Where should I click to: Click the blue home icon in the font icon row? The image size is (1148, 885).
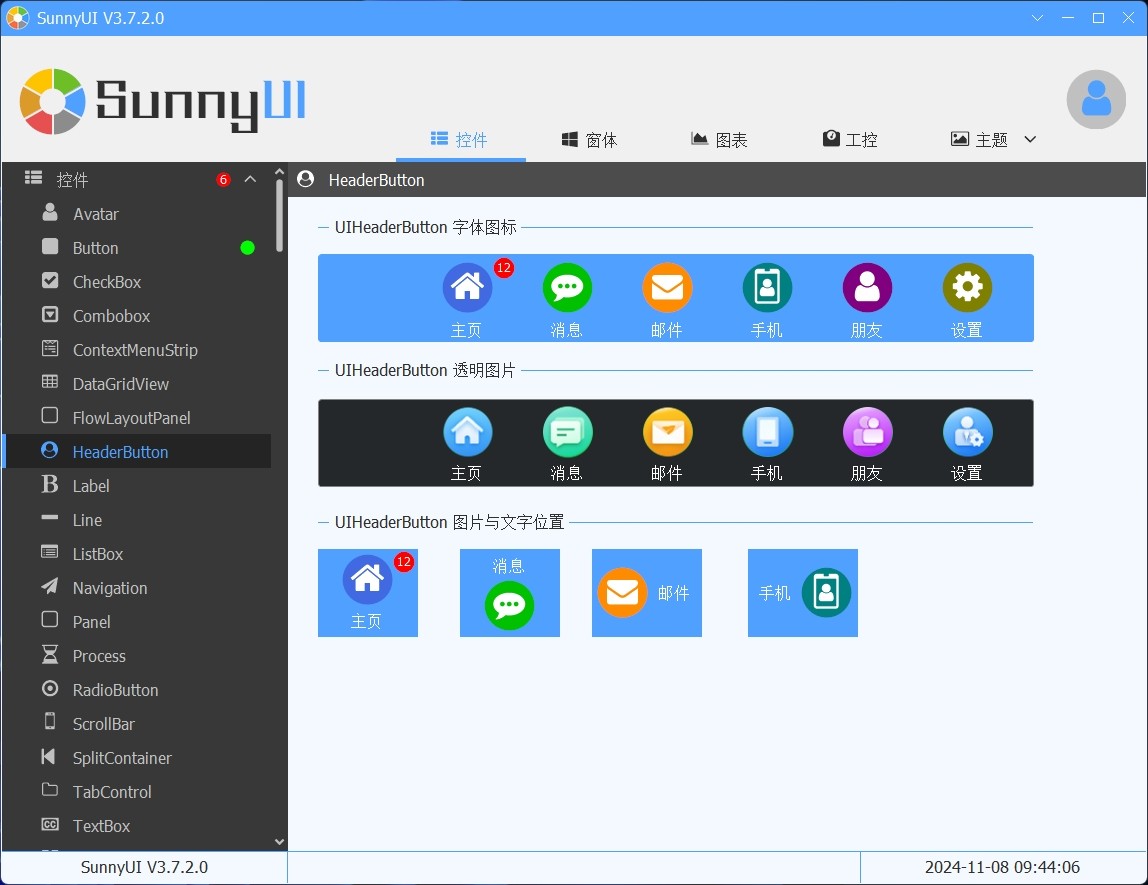(x=467, y=288)
